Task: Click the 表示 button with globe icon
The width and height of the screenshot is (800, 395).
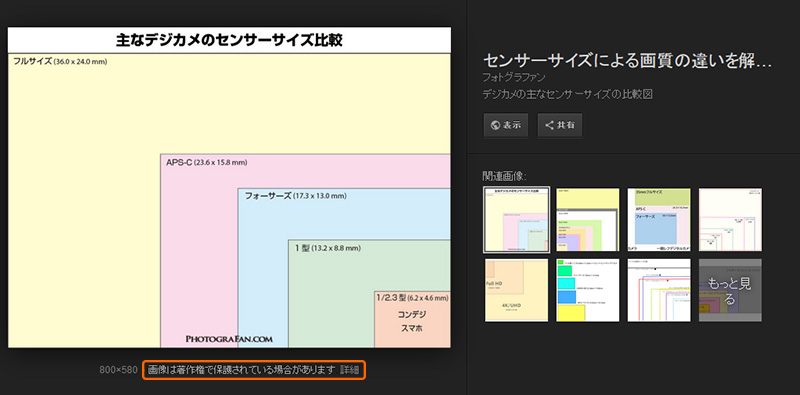Action: pyautogui.click(x=506, y=126)
